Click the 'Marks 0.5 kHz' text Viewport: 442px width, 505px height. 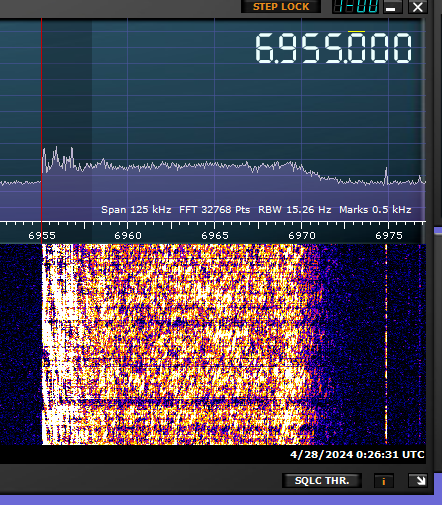coord(375,210)
